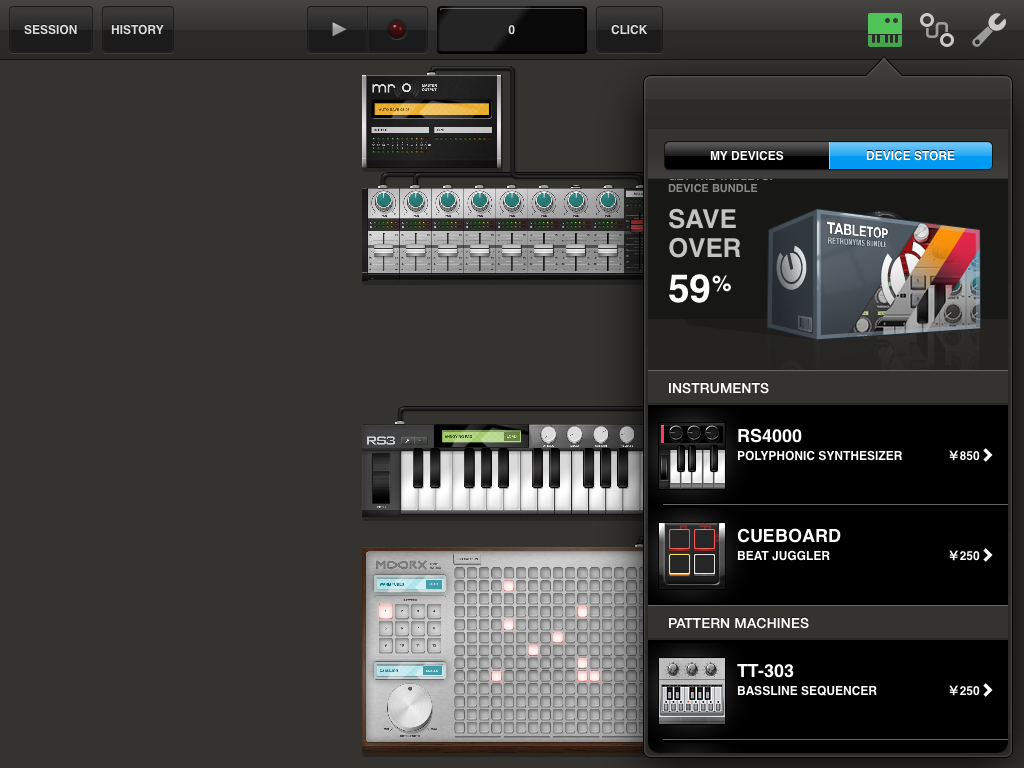The image size is (1024, 768).
Task: Open the Tabletop device bundle banner
Action: click(x=828, y=274)
